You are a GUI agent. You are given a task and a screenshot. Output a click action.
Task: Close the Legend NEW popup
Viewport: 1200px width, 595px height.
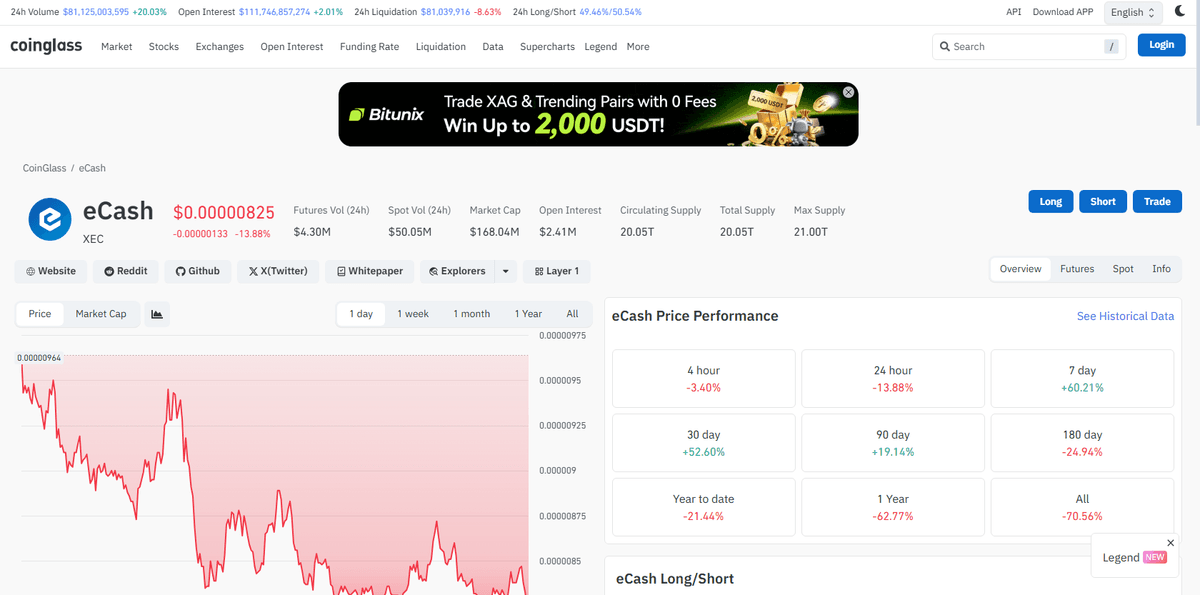[x=1171, y=543]
